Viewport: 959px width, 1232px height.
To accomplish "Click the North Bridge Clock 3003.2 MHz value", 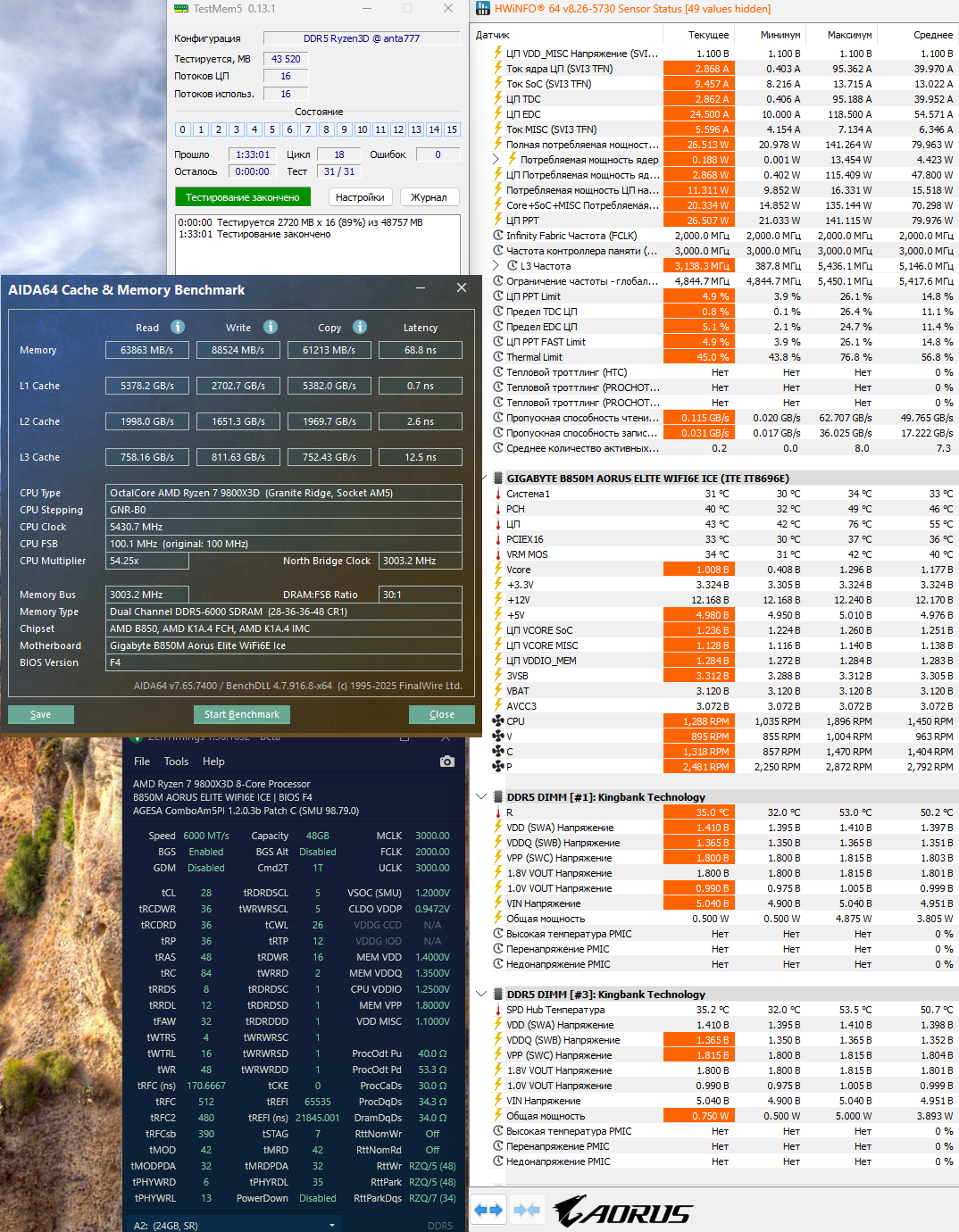I will click(421, 561).
